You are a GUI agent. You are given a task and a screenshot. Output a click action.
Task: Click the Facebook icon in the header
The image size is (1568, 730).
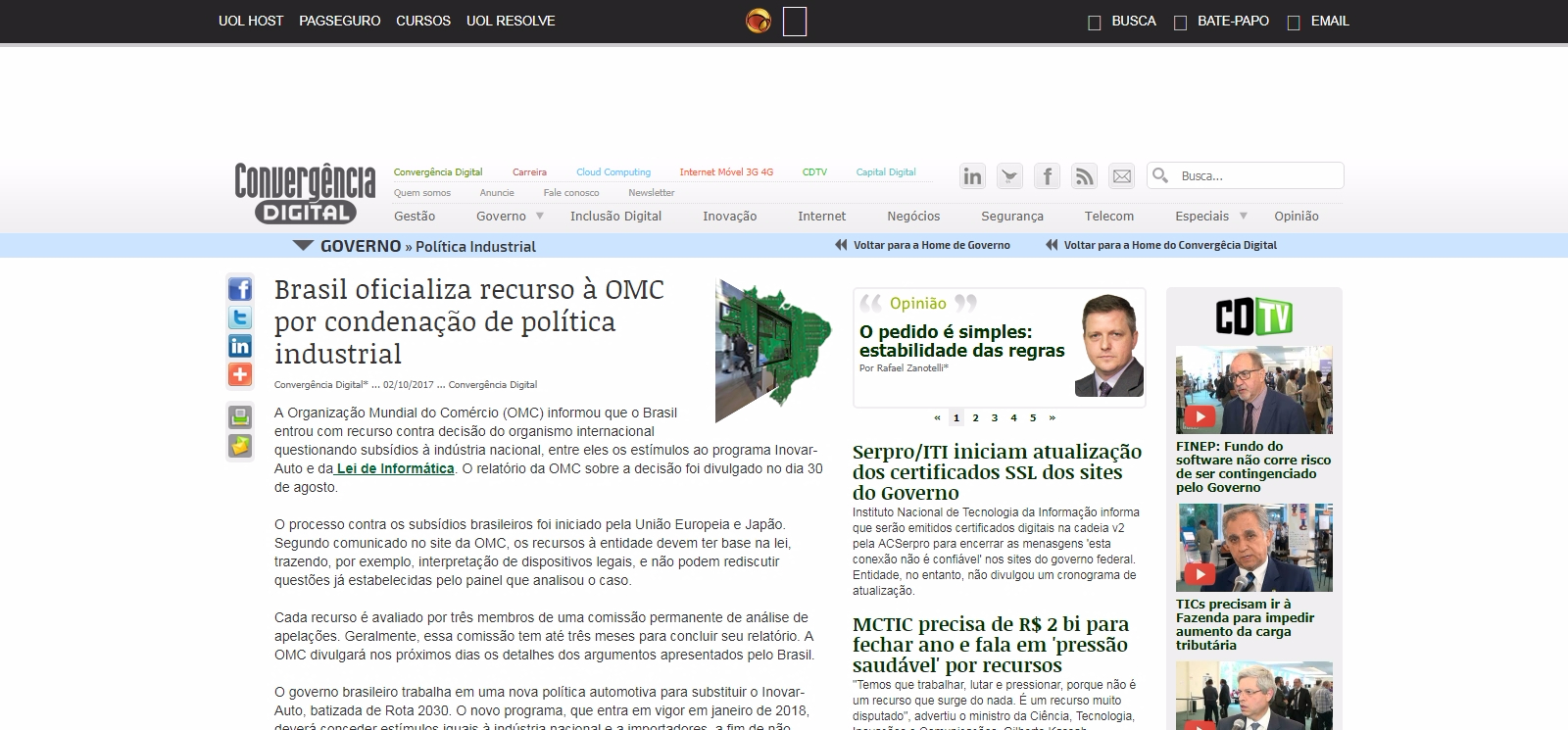point(1047,176)
